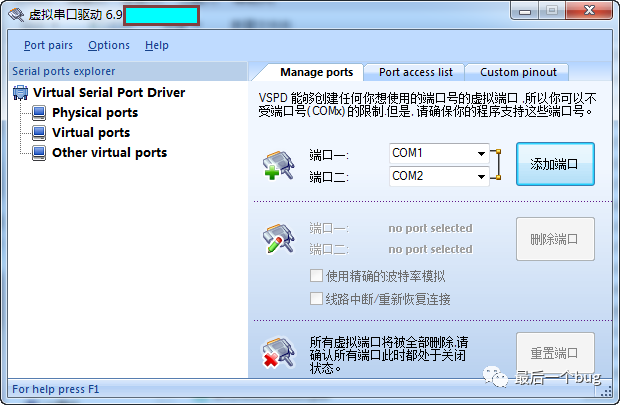Viewport: 620px width, 405px height.
Task: Open the Port pairs menu
Action: [48, 45]
